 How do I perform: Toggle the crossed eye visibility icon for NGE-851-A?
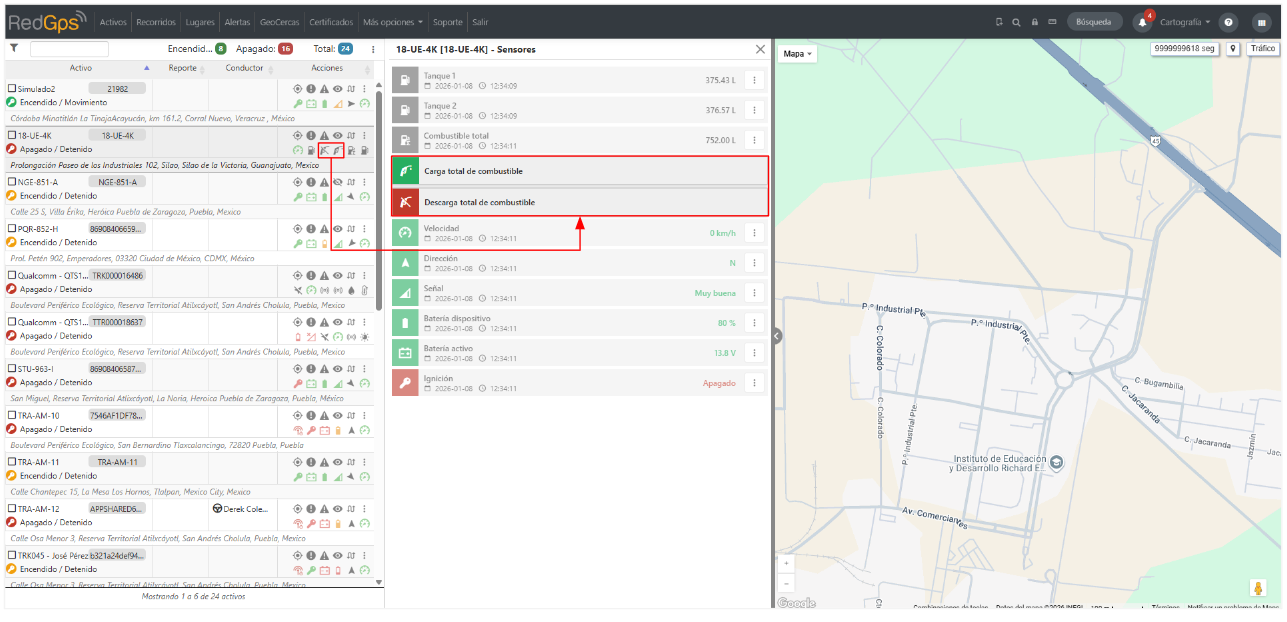click(x=338, y=182)
